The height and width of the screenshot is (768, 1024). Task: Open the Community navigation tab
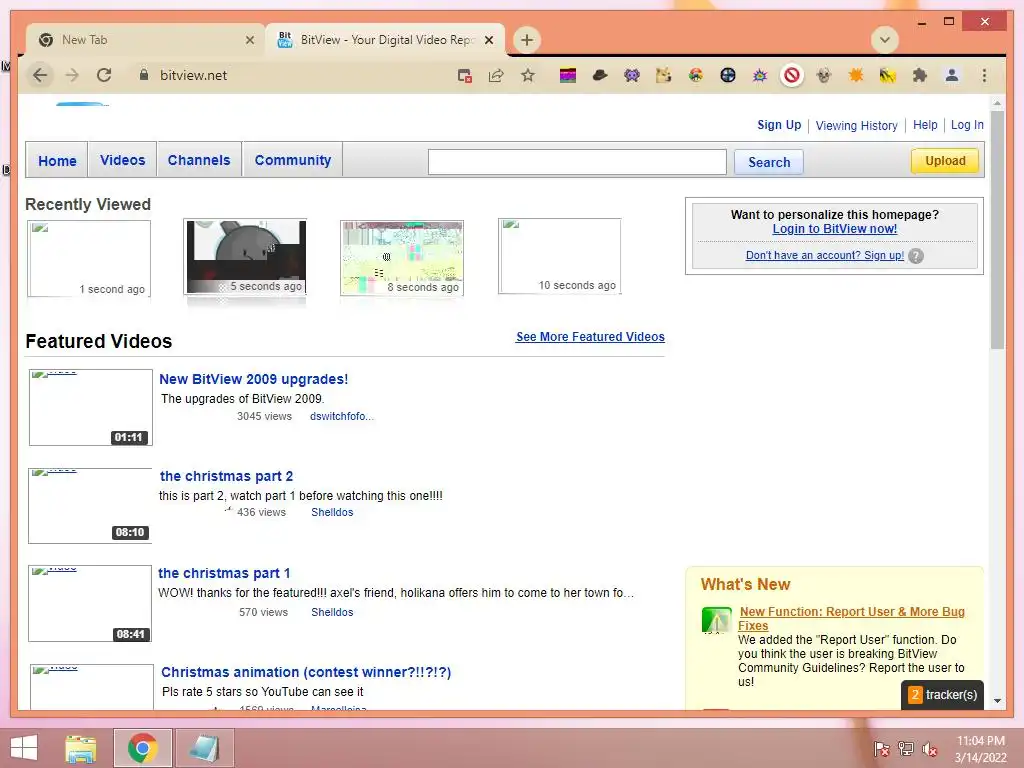pyautogui.click(x=293, y=160)
